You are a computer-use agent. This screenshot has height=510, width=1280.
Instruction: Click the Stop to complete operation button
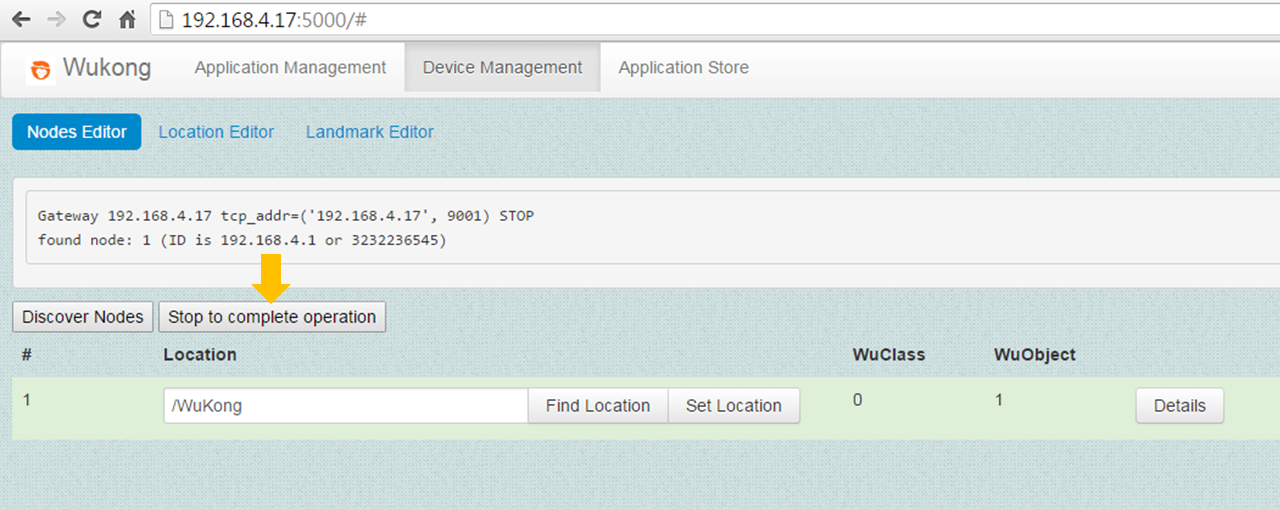tap(272, 317)
